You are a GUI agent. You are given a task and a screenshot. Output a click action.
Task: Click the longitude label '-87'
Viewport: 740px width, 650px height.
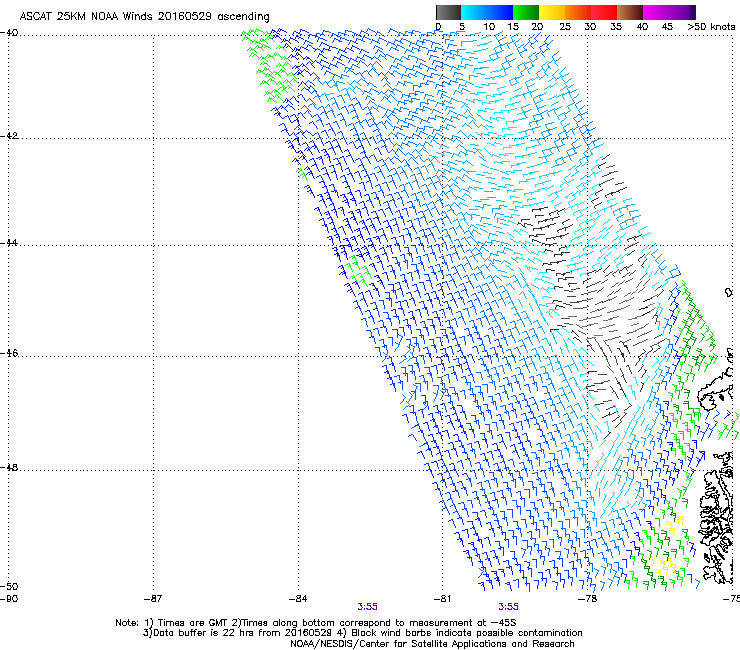(153, 599)
